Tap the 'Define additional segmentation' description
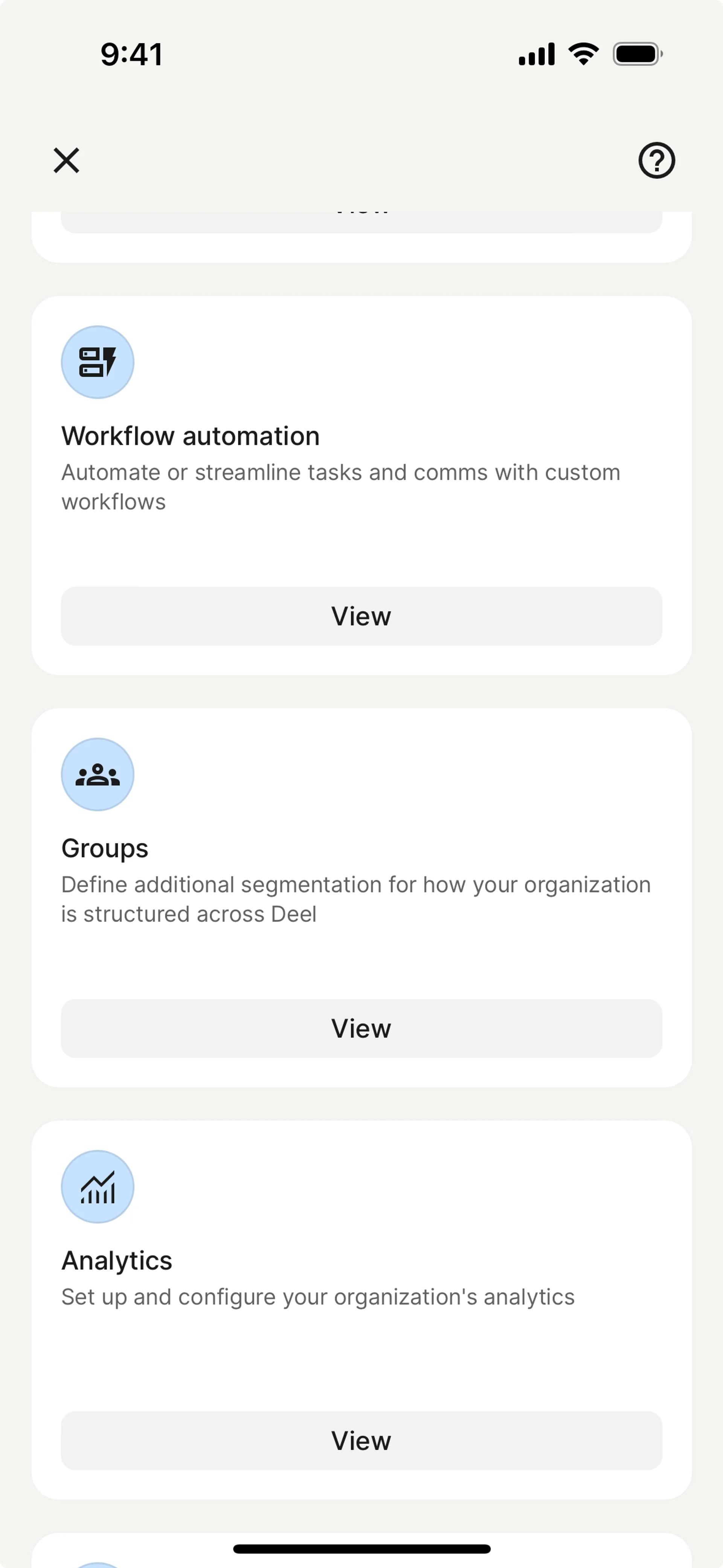This screenshot has width=723, height=1568. coord(356,899)
